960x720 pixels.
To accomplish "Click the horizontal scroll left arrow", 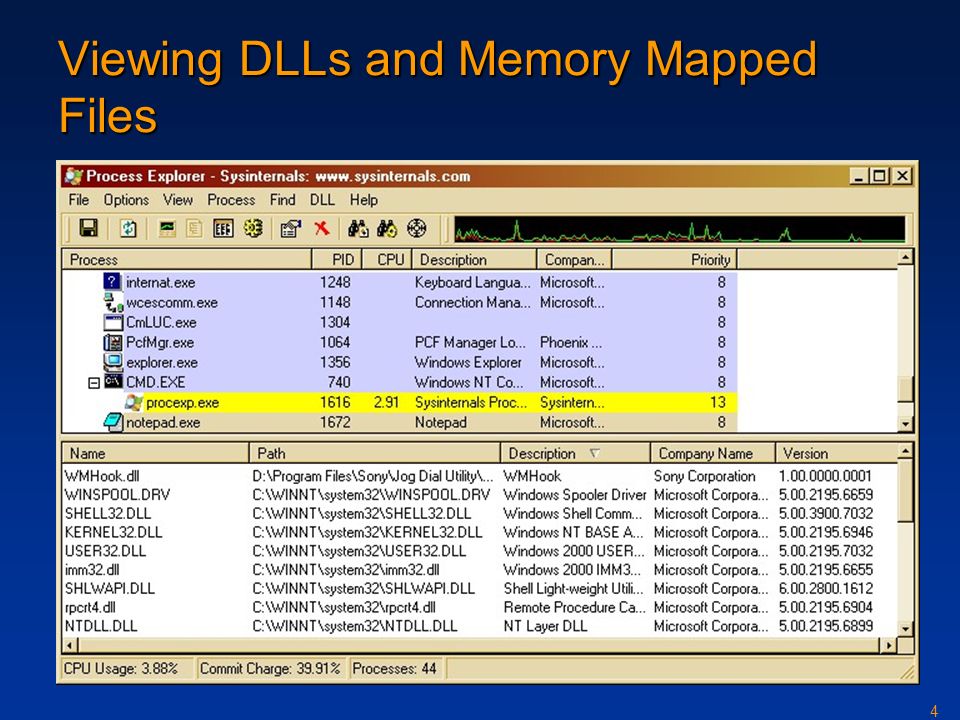I will pyautogui.click(x=70, y=645).
